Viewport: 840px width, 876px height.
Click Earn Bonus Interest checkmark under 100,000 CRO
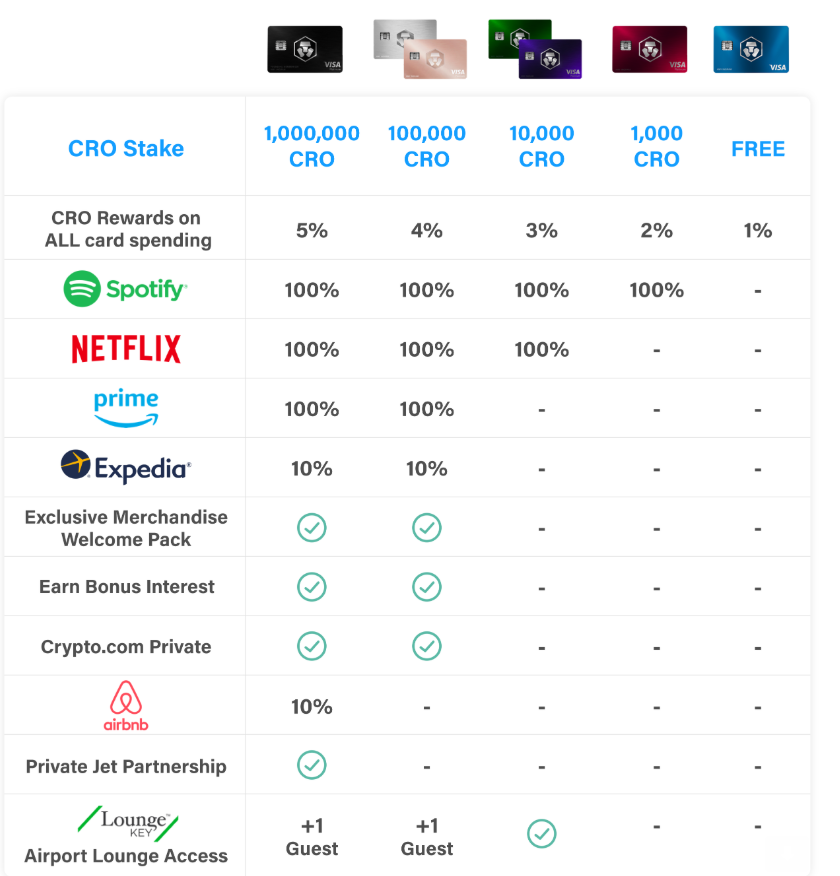tap(427, 587)
